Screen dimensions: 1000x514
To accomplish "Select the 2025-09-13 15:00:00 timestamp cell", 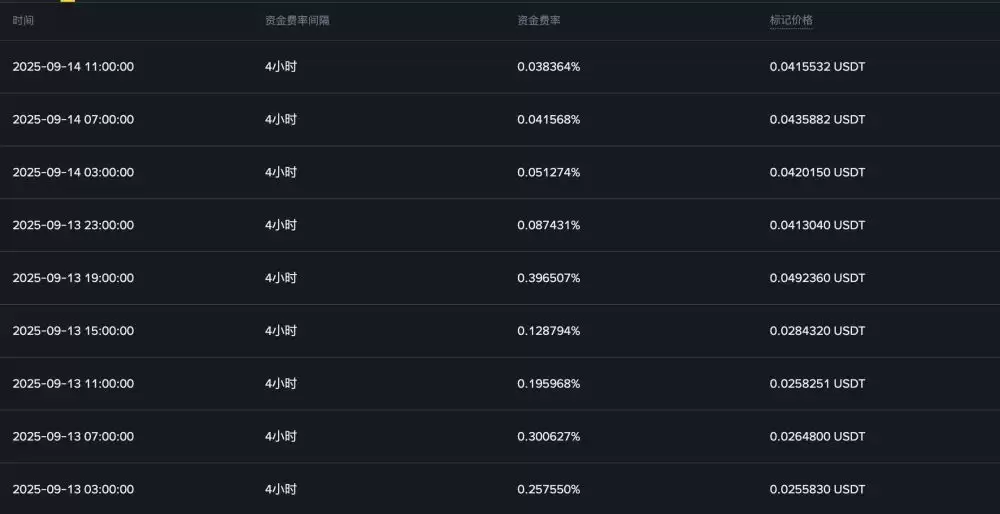I will 73,331.
